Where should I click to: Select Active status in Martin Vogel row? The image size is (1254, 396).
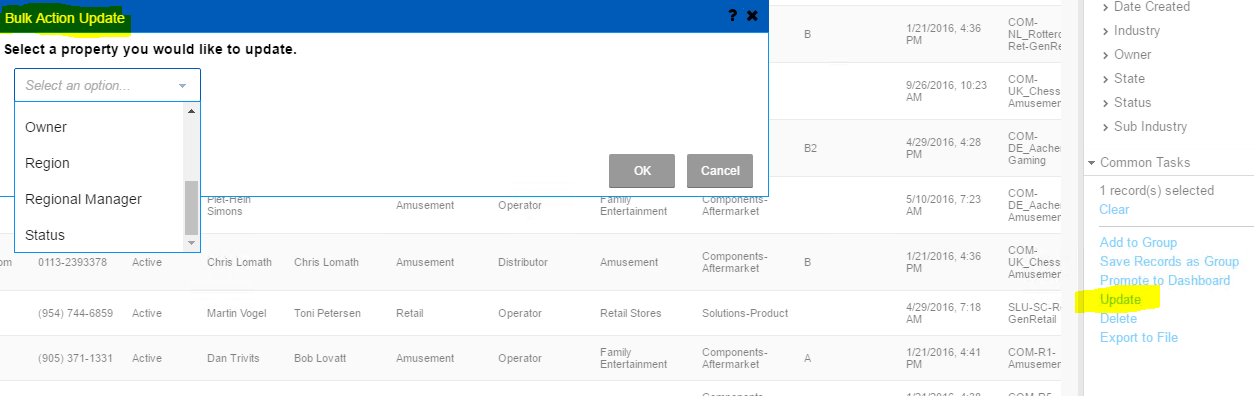pyautogui.click(x=147, y=313)
